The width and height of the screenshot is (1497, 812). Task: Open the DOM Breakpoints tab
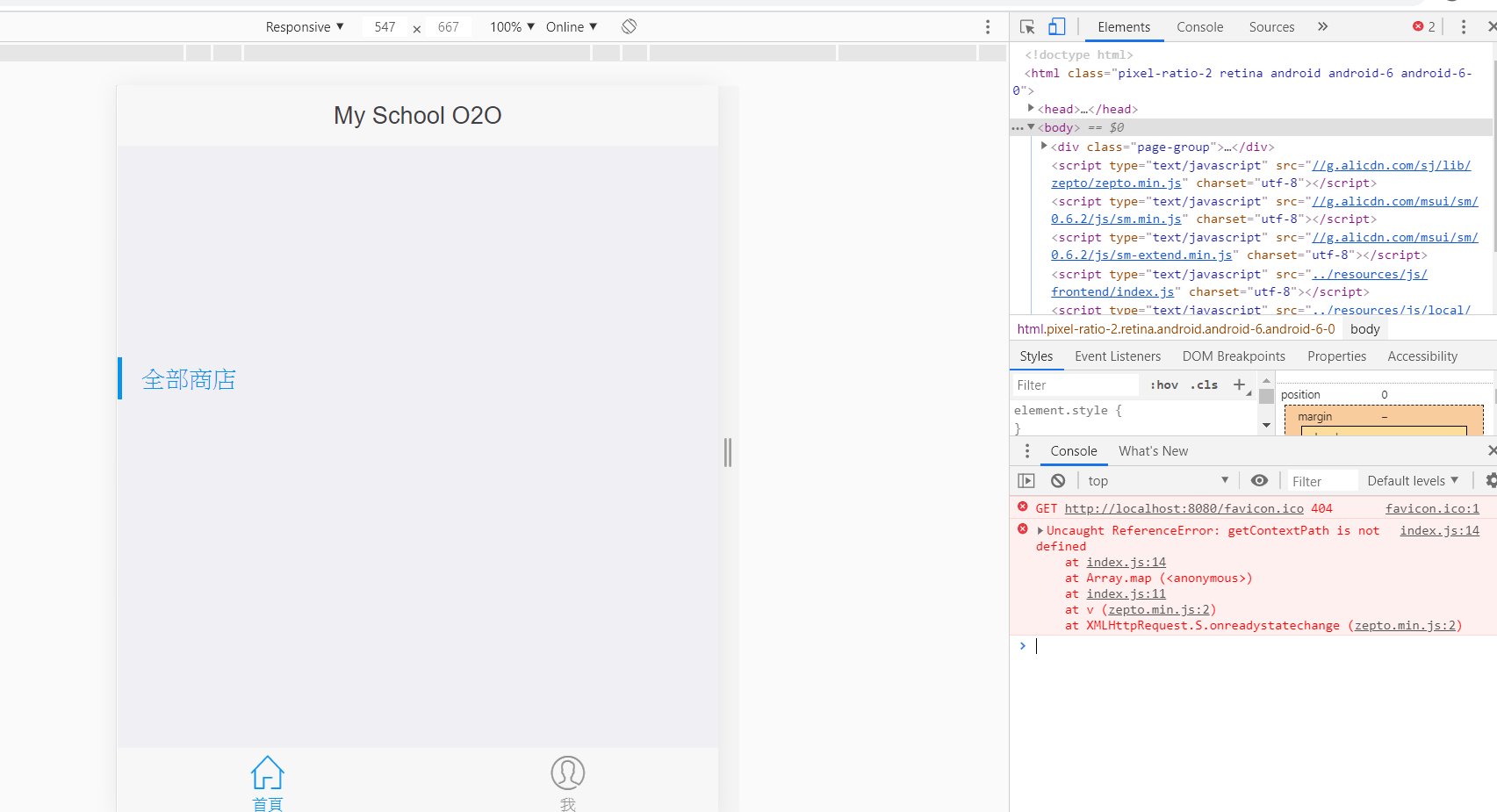[x=1234, y=356]
